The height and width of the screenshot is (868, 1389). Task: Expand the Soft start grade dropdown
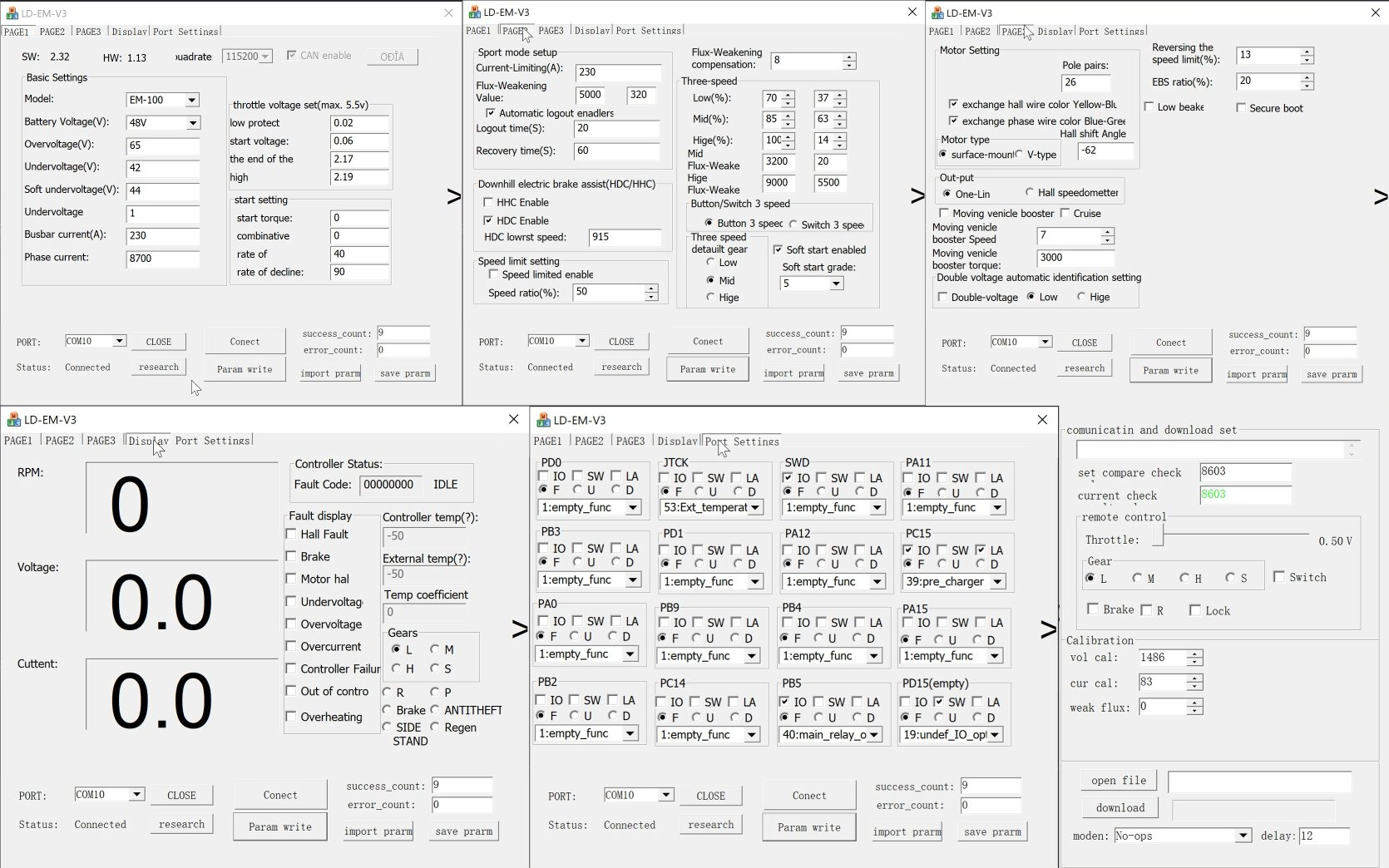click(x=836, y=284)
